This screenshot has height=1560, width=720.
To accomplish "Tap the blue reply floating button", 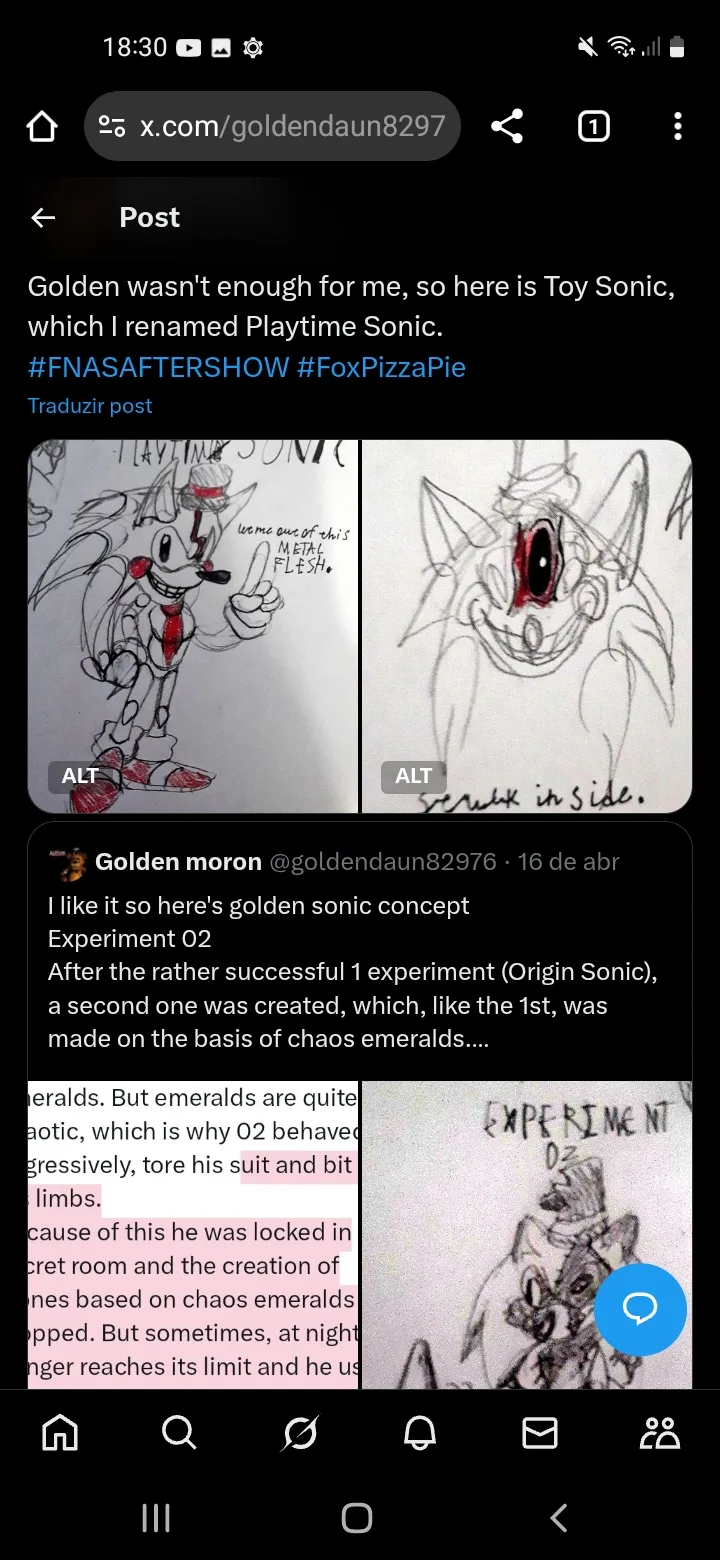I will [x=640, y=1309].
